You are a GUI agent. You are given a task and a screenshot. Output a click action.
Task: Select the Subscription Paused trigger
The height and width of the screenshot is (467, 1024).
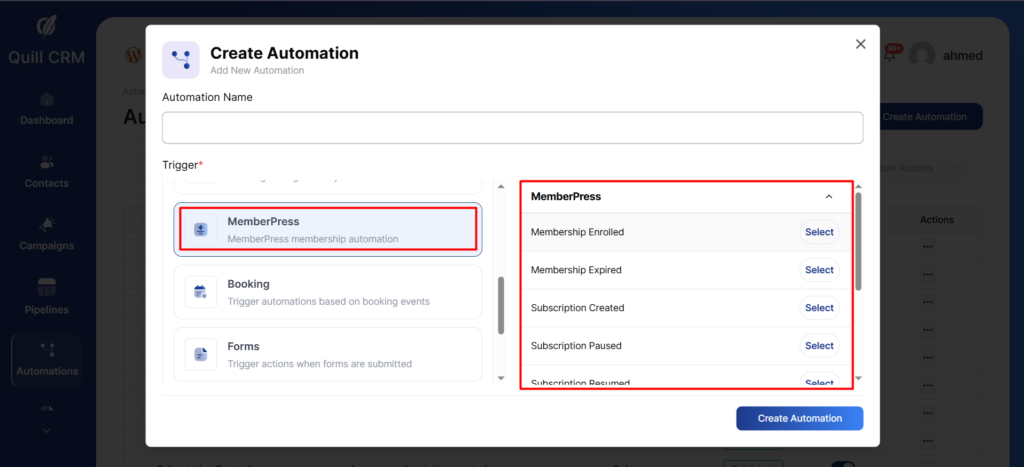819,346
